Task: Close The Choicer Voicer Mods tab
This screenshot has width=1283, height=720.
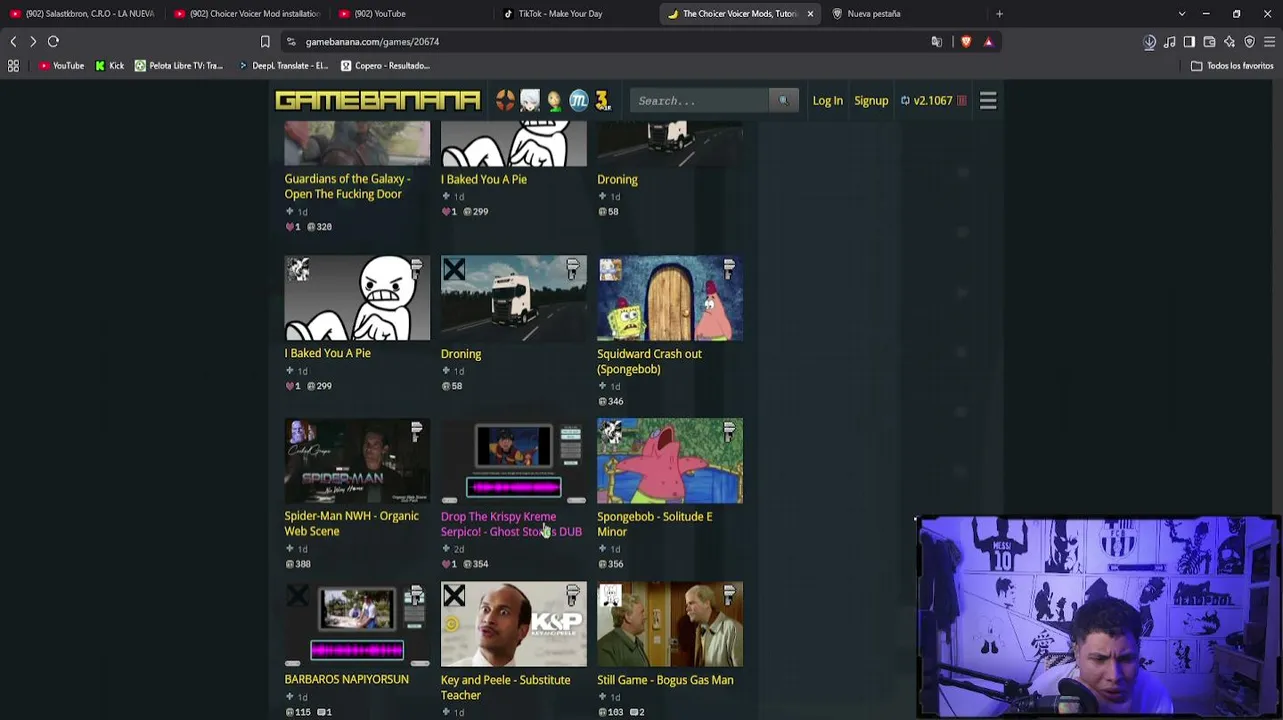Action: pos(810,14)
